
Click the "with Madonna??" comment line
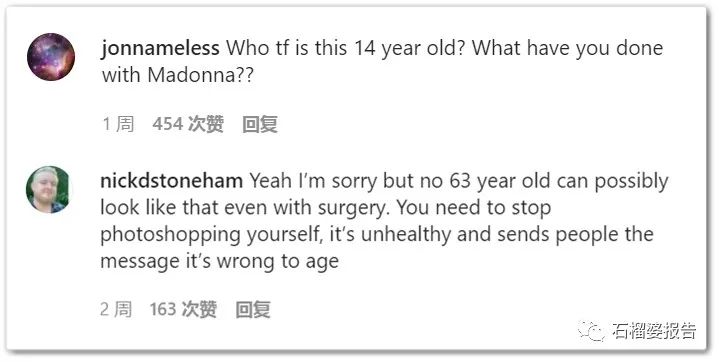click(x=177, y=75)
